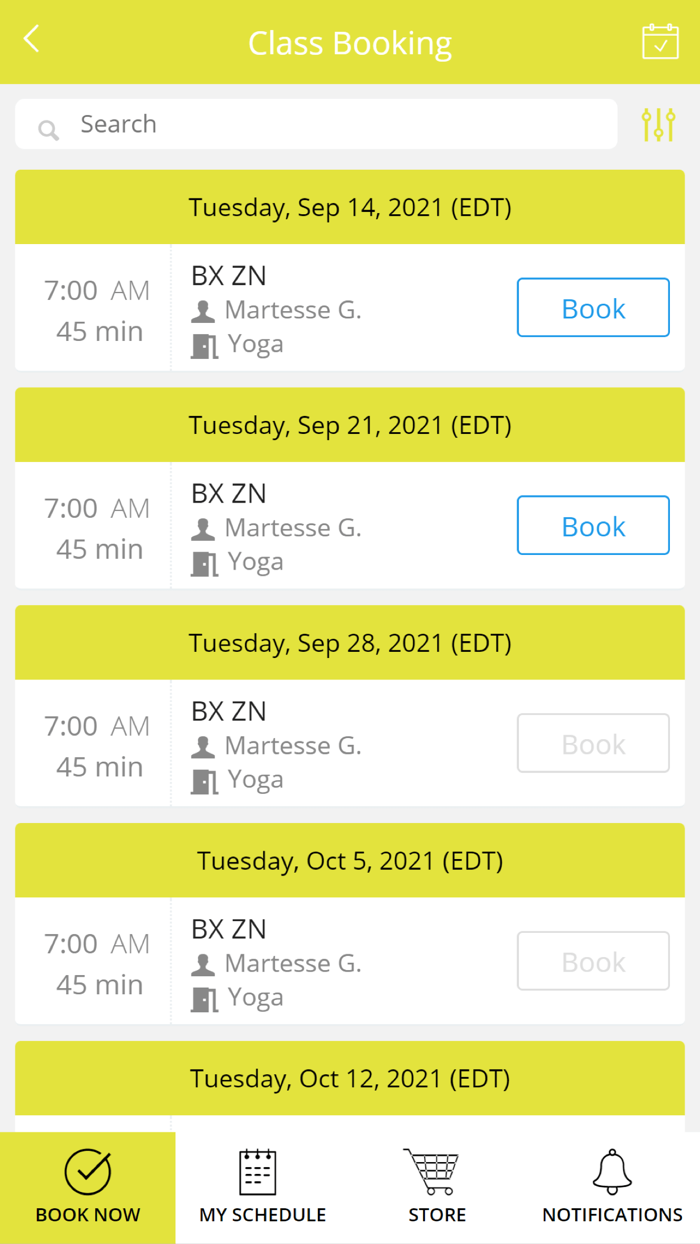Tap the back arrow icon
The image size is (700, 1244).
32,40
